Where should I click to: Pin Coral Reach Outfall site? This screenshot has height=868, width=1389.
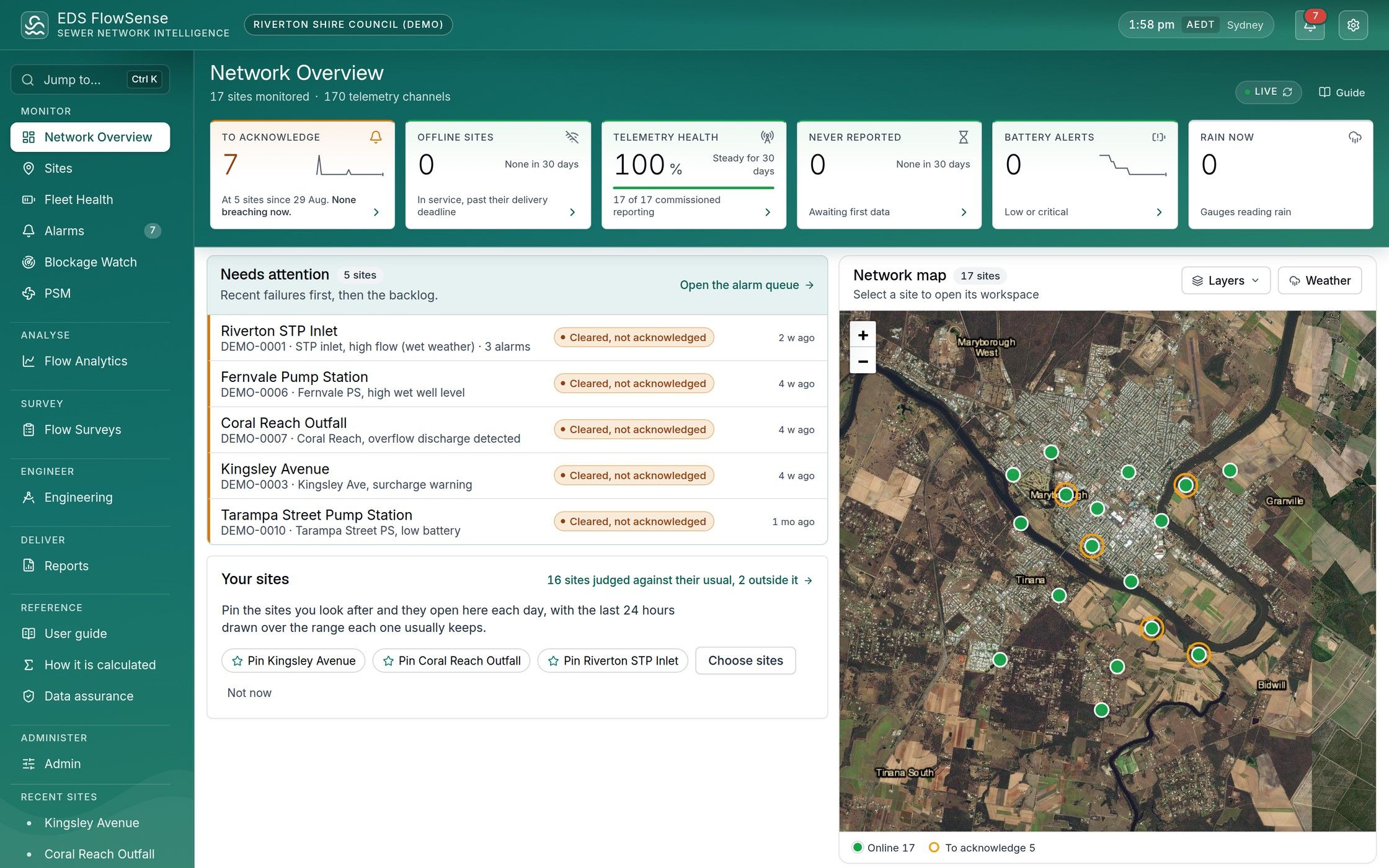click(x=451, y=661)
